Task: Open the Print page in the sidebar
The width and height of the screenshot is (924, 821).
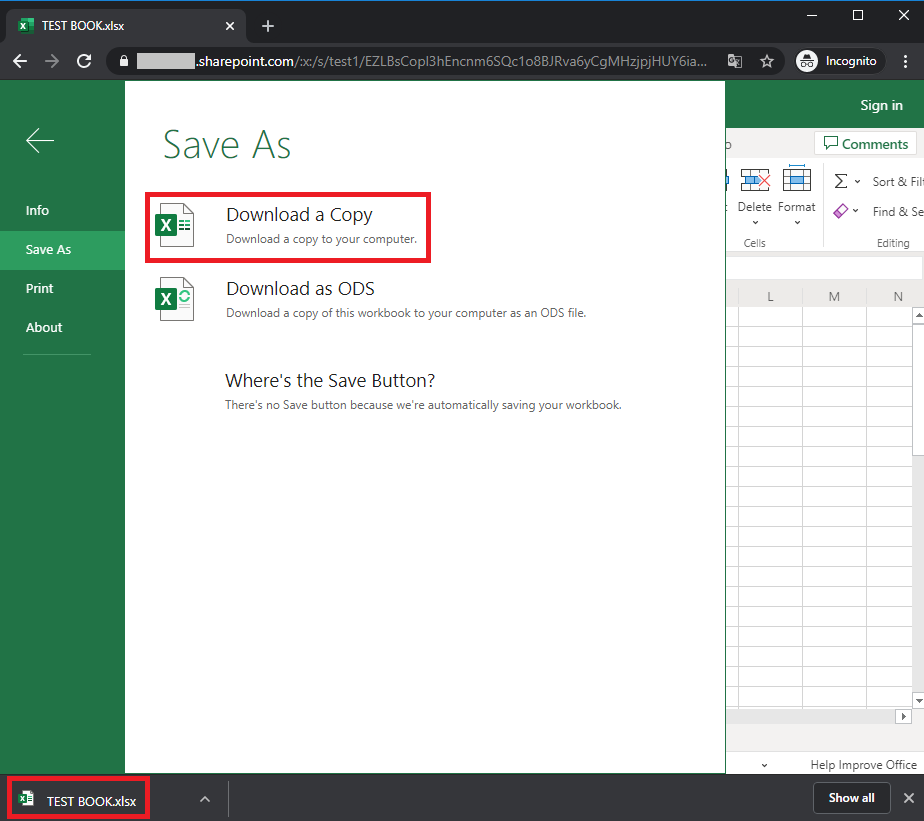Action: [x=39, y=289]
